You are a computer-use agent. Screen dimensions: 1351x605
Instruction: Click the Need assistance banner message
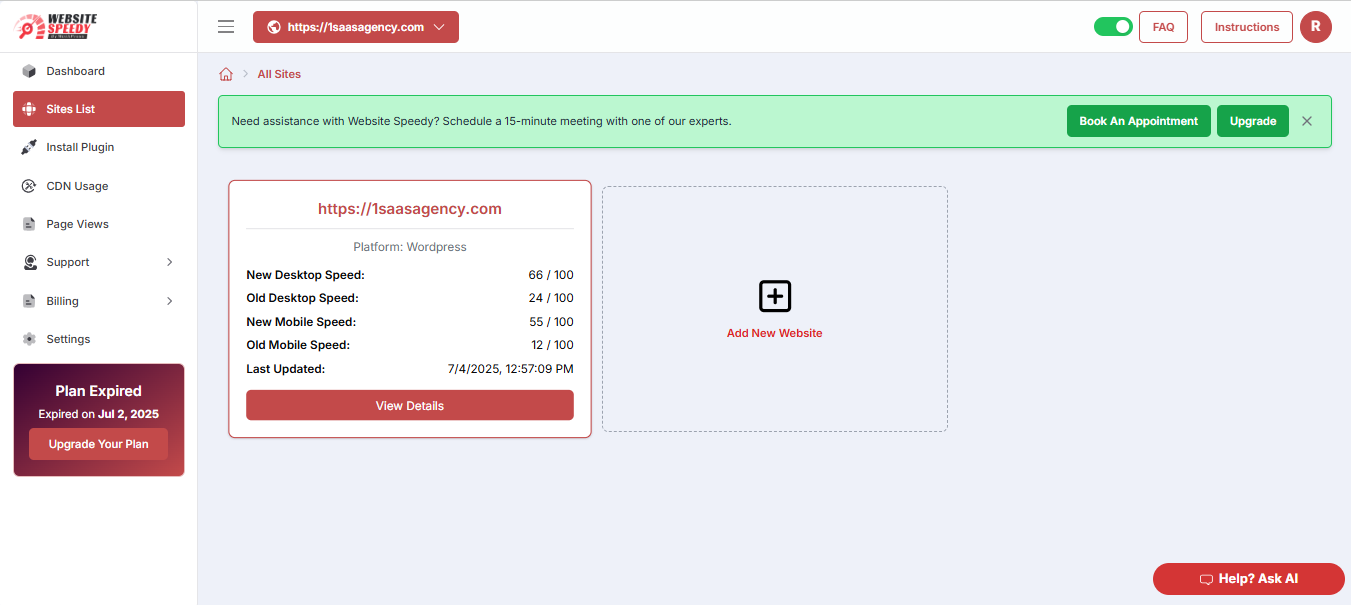(481, 121)
